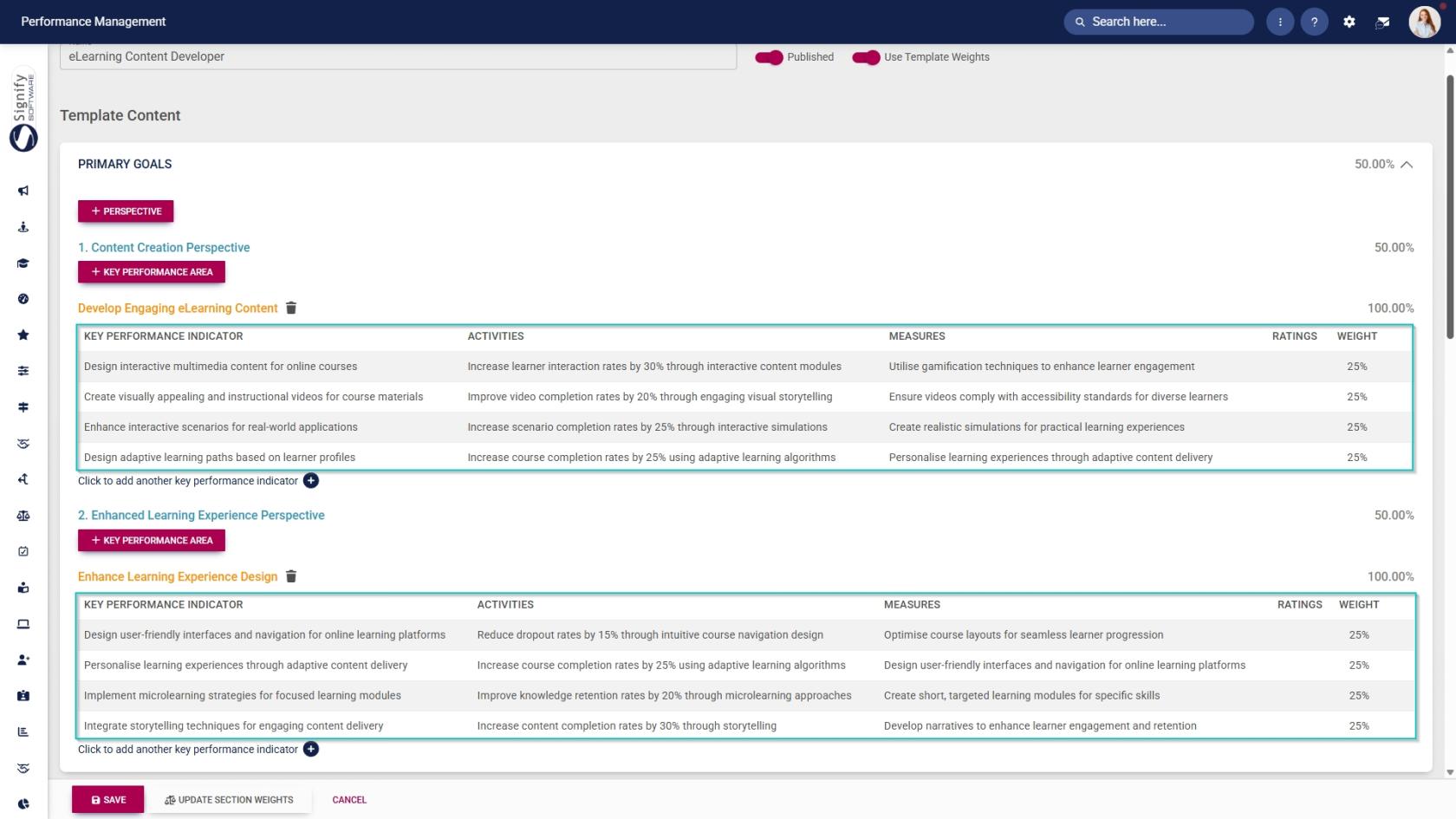This screenshot has width=1456, height=819.
Task: Select 'Design adaptive learning paths based on learner profiles'
Action: [219, 458]
